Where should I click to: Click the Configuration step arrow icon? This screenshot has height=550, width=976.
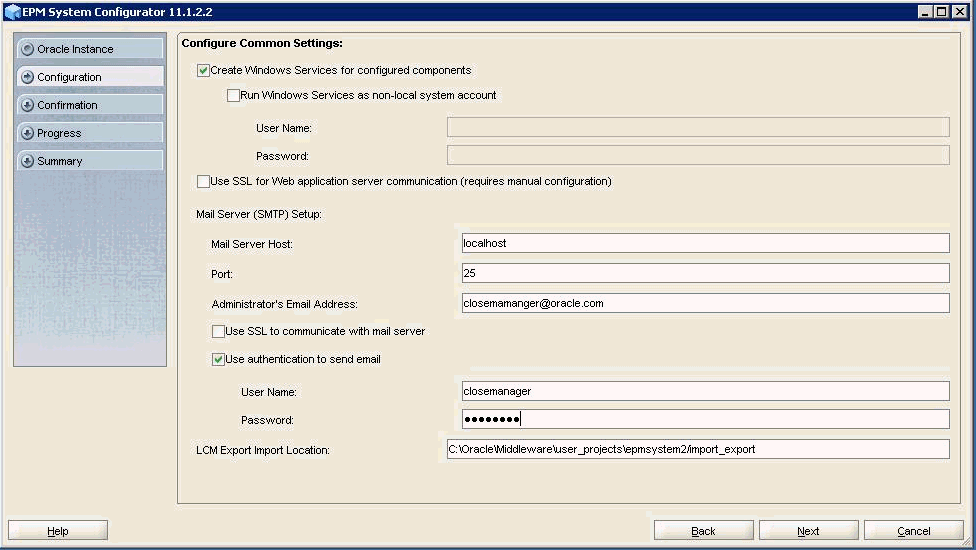pyautogui.click(x=27, y=77)
